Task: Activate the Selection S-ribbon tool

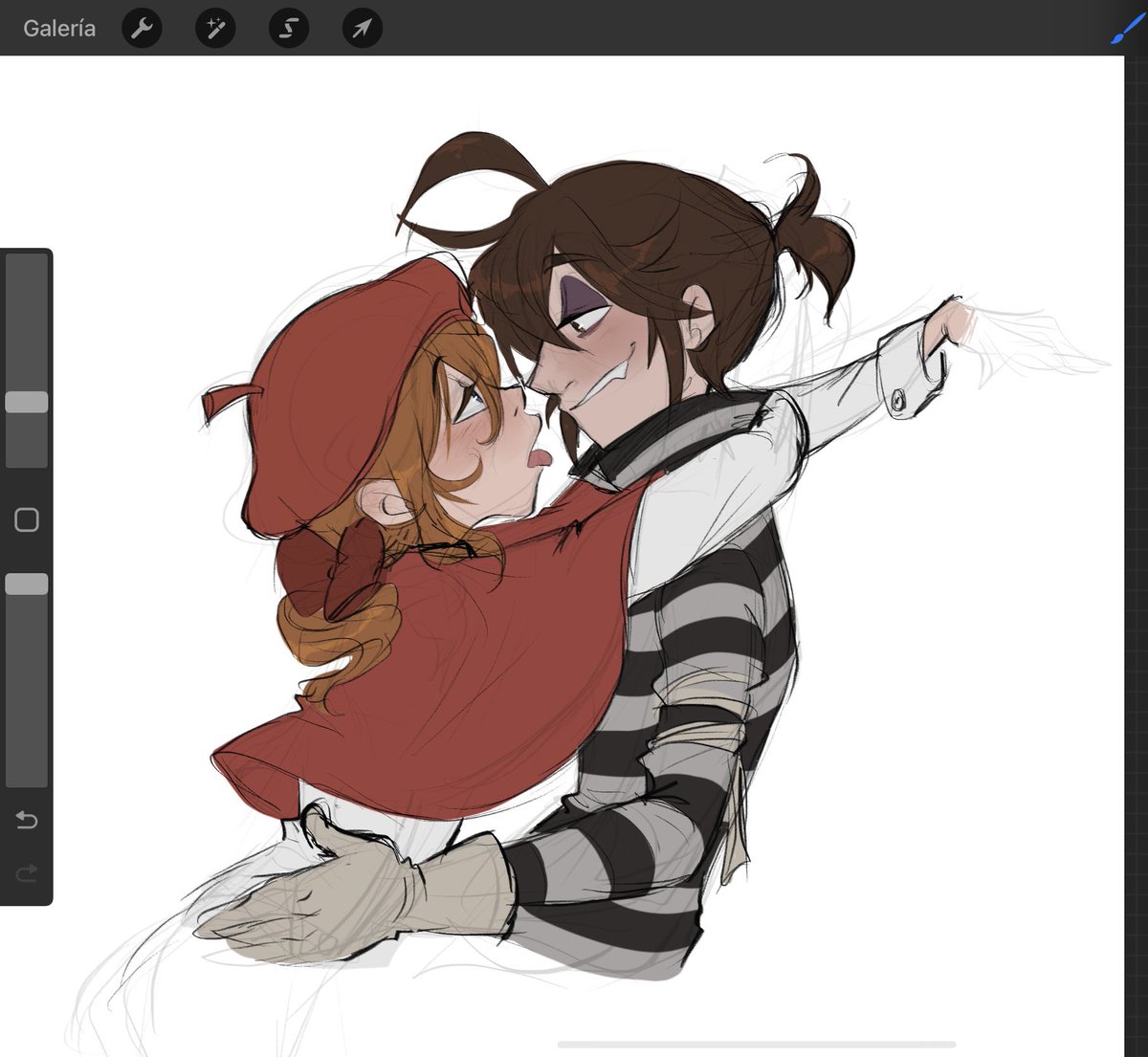Action: coord(288,29)
